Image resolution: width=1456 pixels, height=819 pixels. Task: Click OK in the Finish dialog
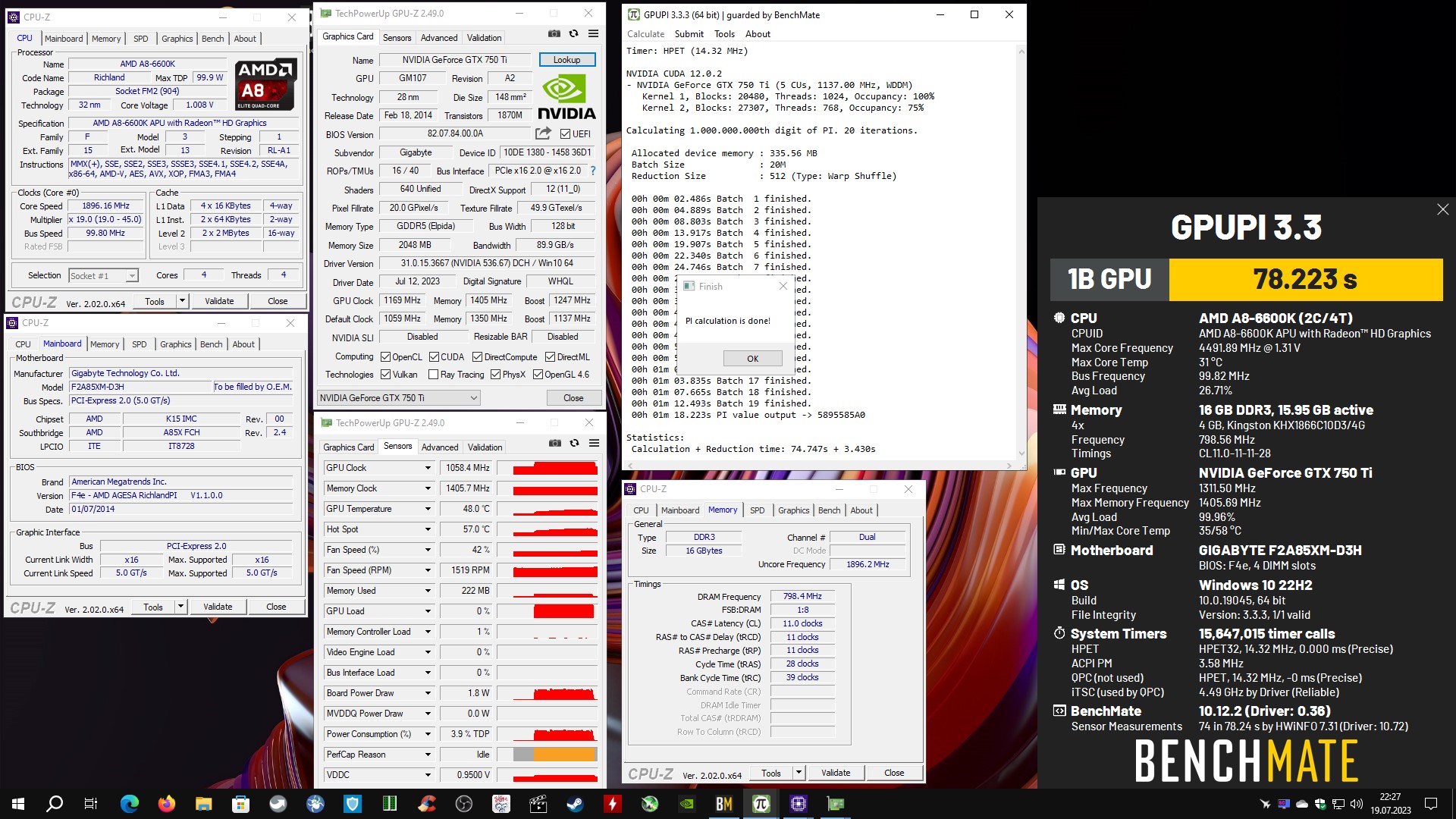click(x=752, y=359)
